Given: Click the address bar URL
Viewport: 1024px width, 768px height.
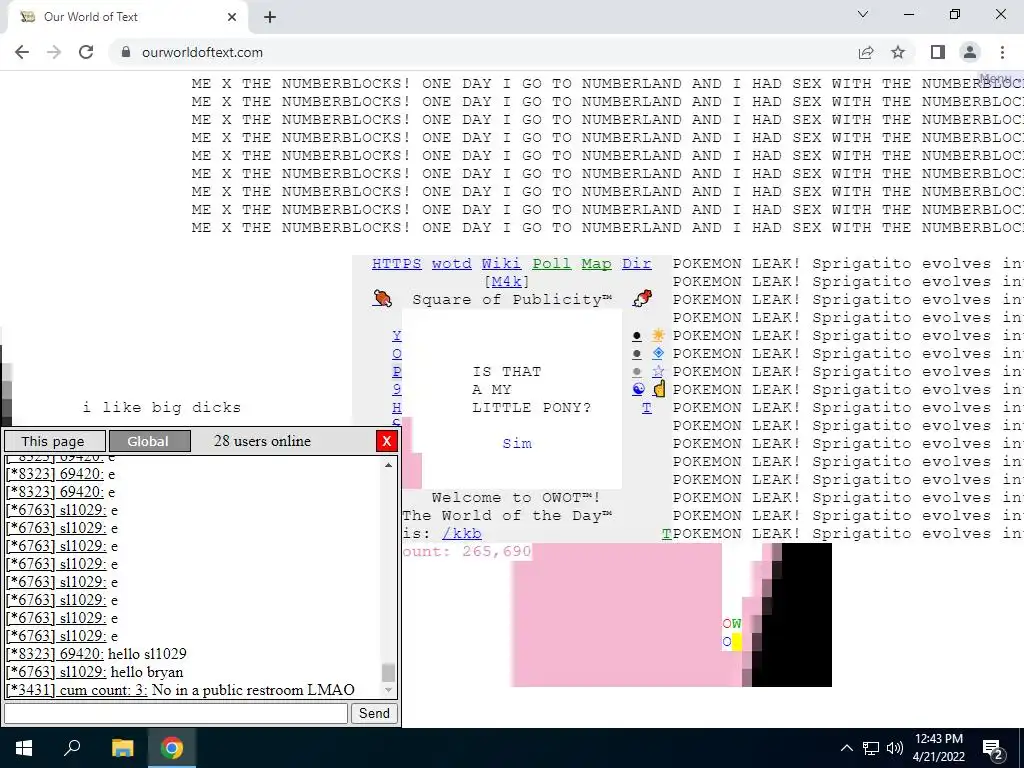Looking at the screenshot, I should (202, 52).
